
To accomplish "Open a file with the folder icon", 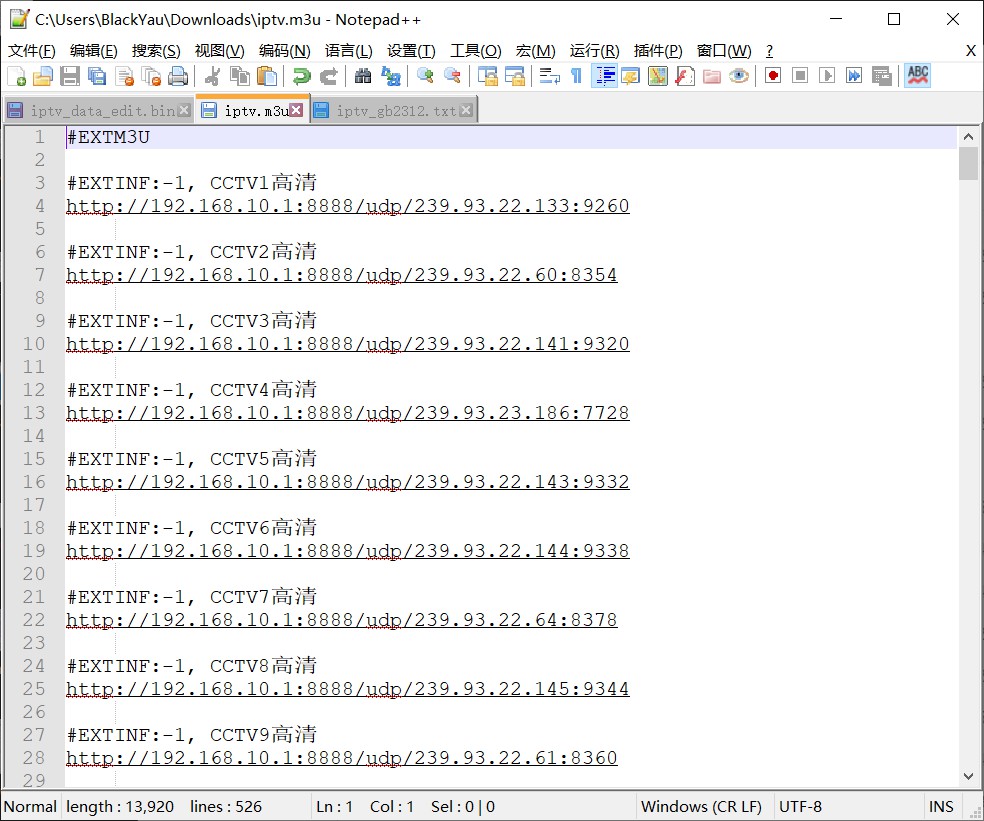I will click(x=43, y=76).
